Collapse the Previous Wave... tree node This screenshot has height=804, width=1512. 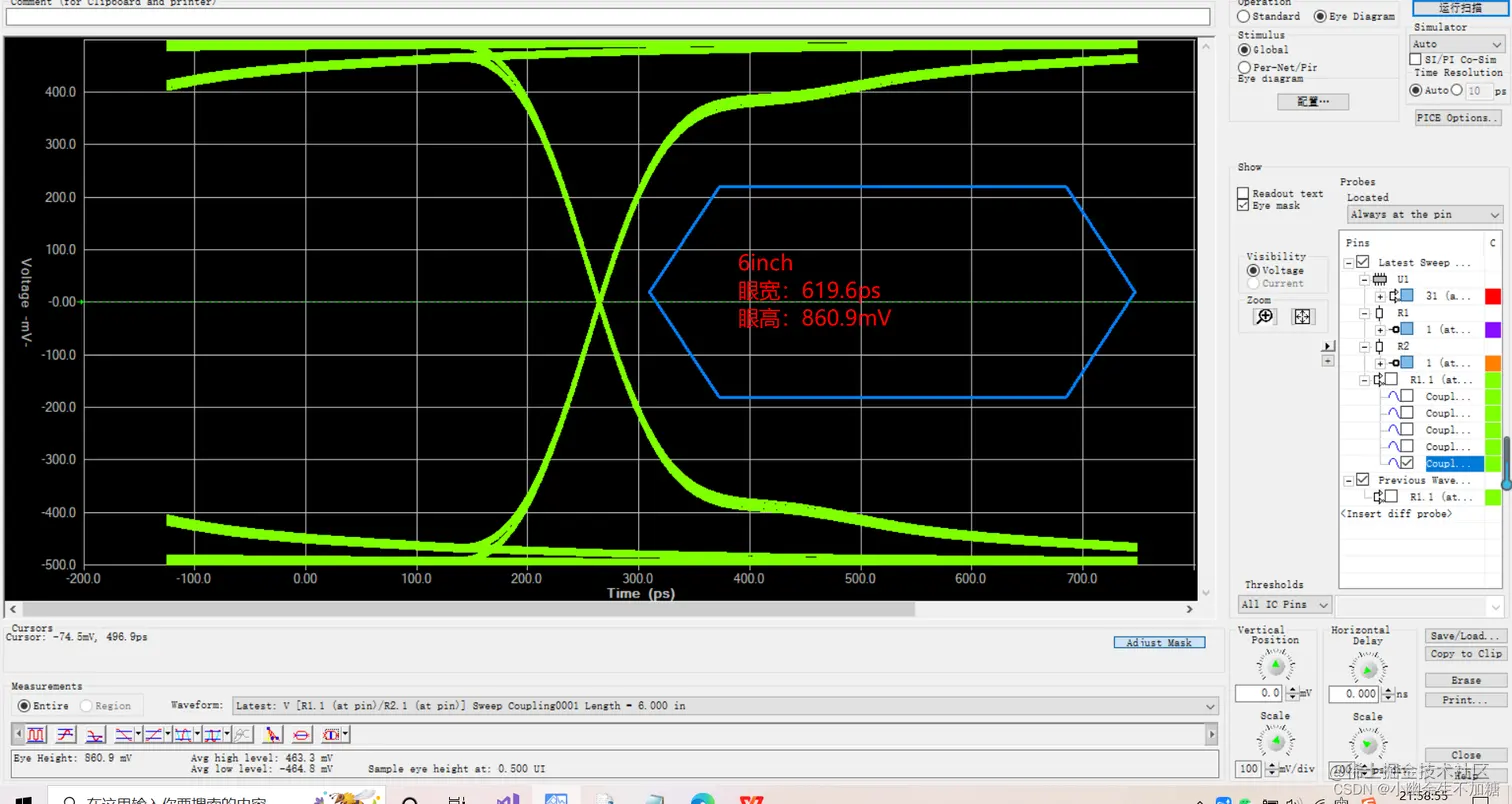tap(1349, 480)
